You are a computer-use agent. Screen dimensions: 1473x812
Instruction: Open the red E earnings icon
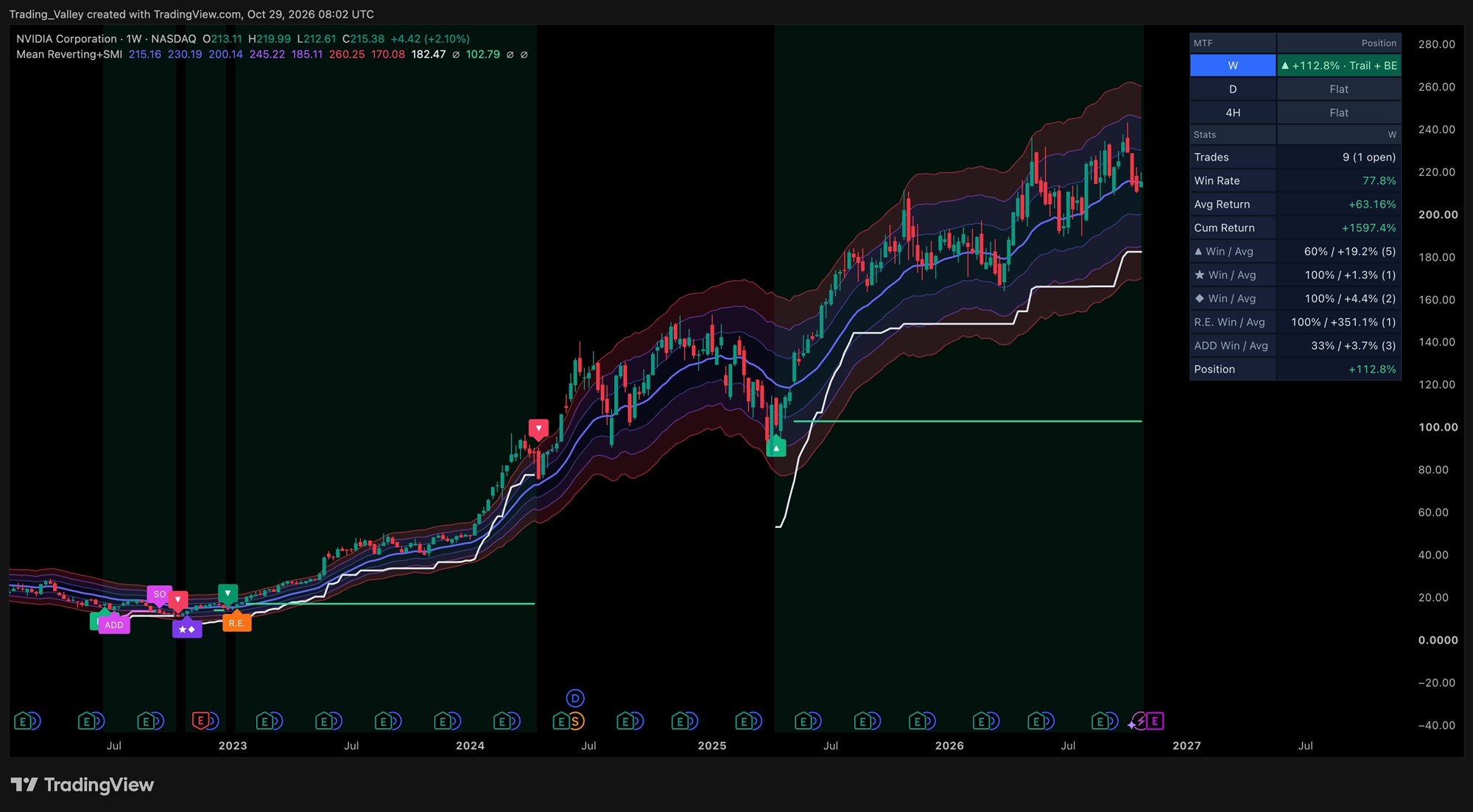point(200,721)
